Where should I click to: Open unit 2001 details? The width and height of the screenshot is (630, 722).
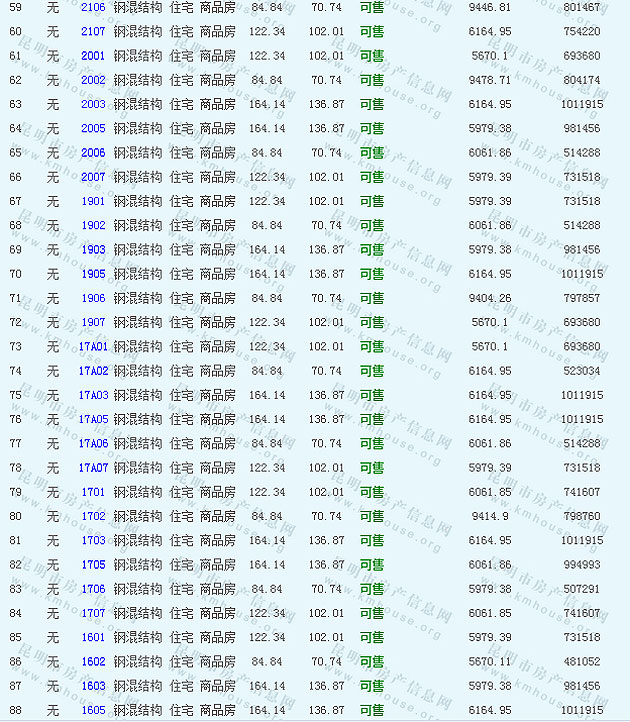point(93,56)
